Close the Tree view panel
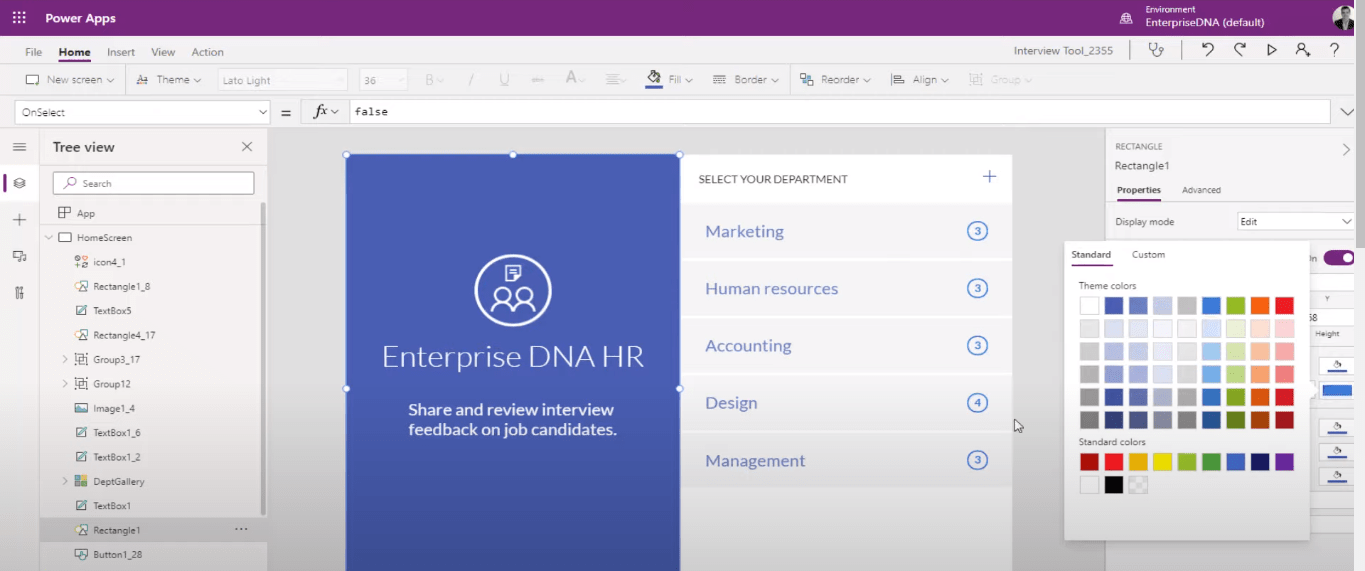 point(247,147)
